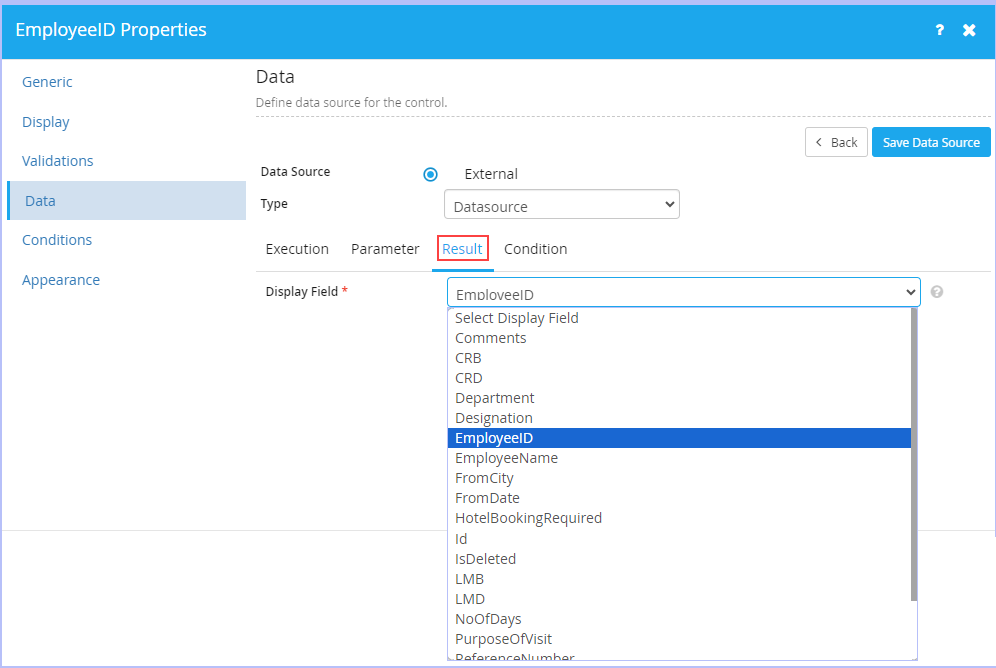Open the Appearance section in sidebar
The width and height of the screenshot is (996, 668).
61,280
